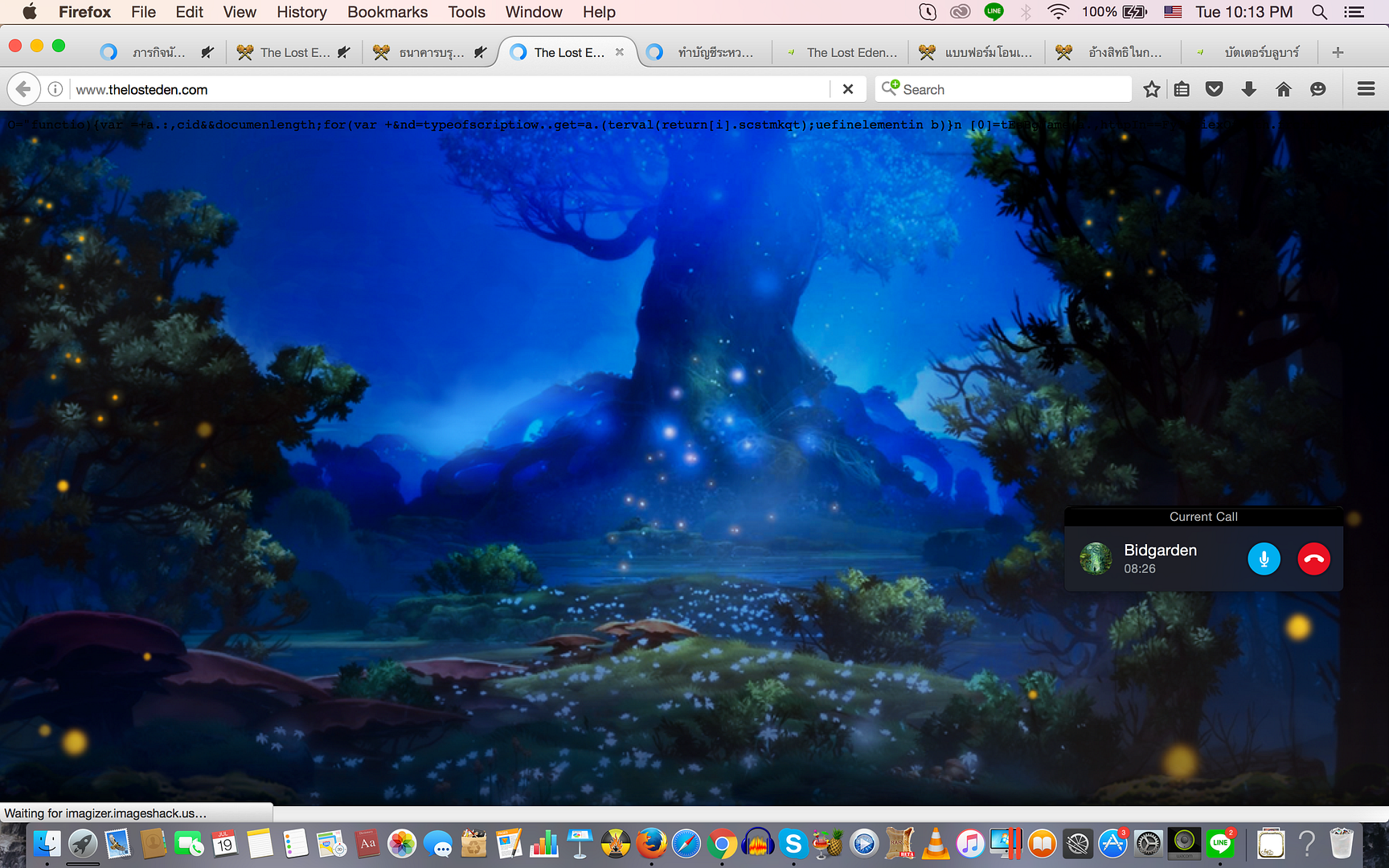Switch to แบบฟอร์มโอน... tab
Viewport: 1389px width, 868px height.
point(977,52)
